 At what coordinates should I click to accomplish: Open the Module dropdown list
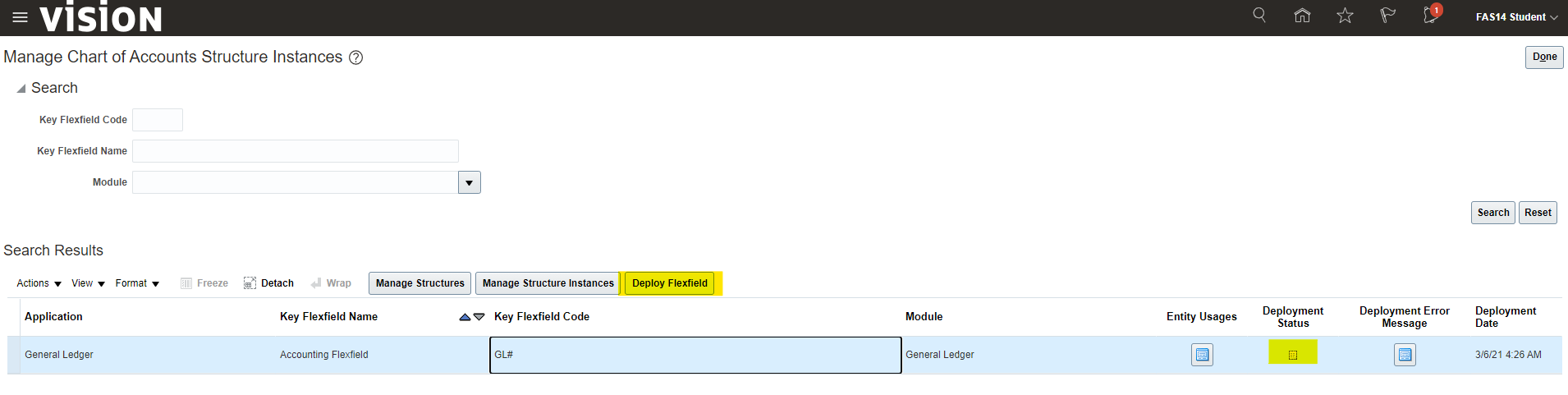[469, 182]
